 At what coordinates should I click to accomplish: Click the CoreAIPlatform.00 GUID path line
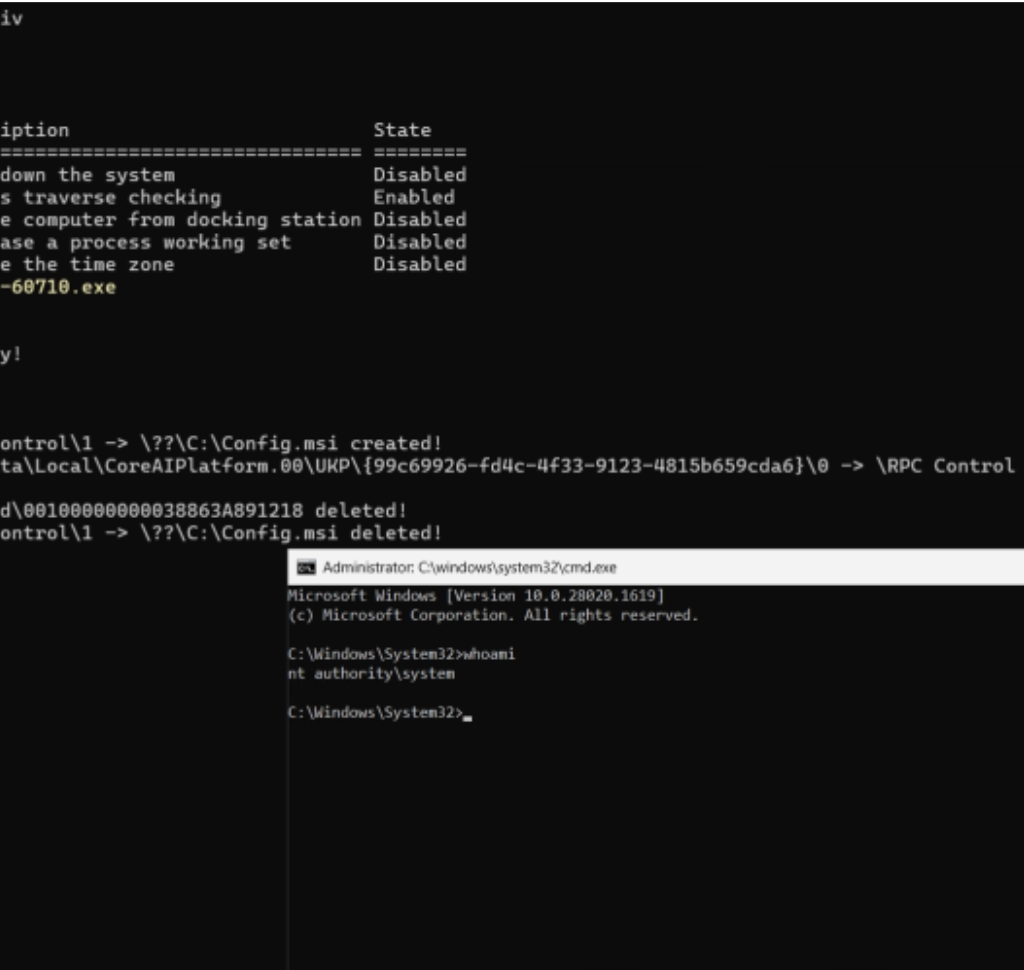tap(400, 466)
